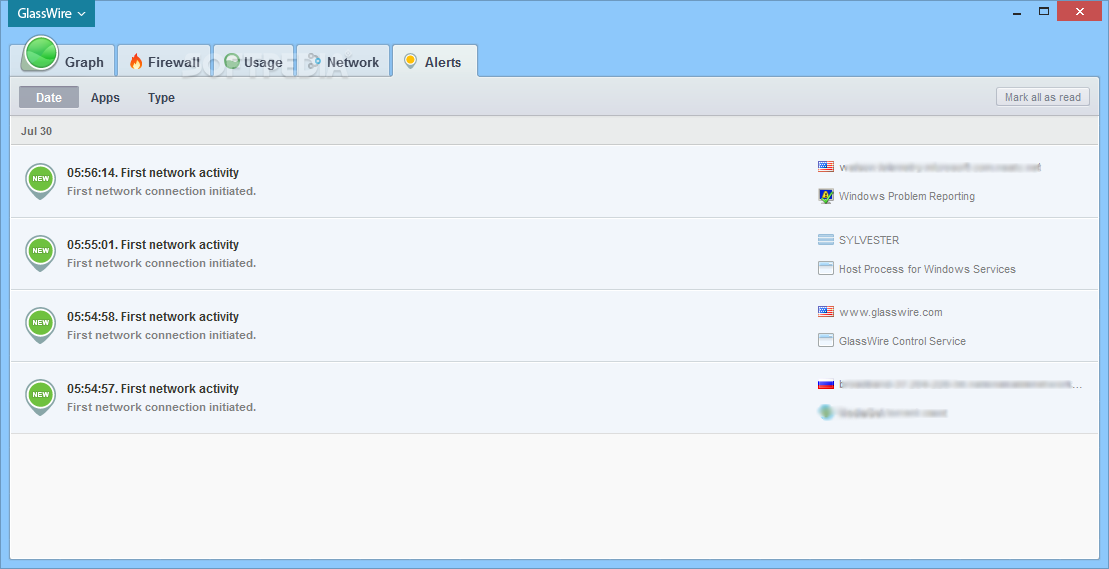Image resolution: width=1109 pixels, height=569 pixels.
Task: Maximize the GlassWire window
Action: pyautogui.click(x=1044, y=11)
